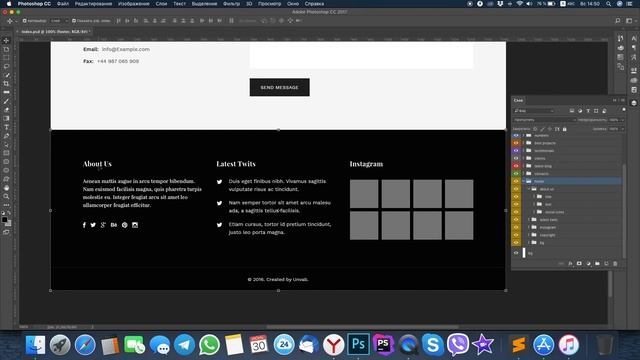Viewport: 640px width, 360px height.
Task: Open the Редактирование menu
Action: click(x=93, y=4)
